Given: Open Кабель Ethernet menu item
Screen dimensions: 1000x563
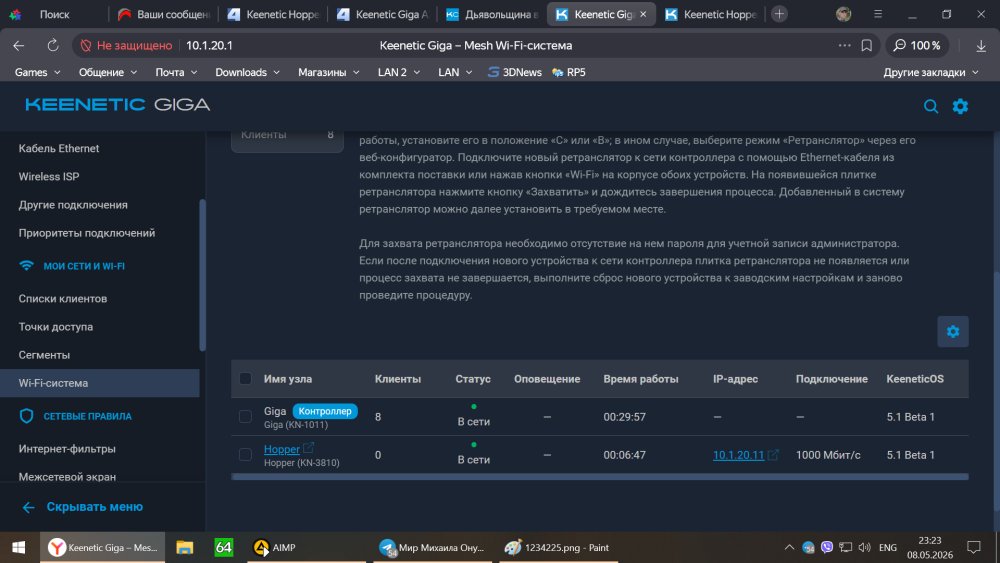Looking at the screenshot, I should coord(99,149).
